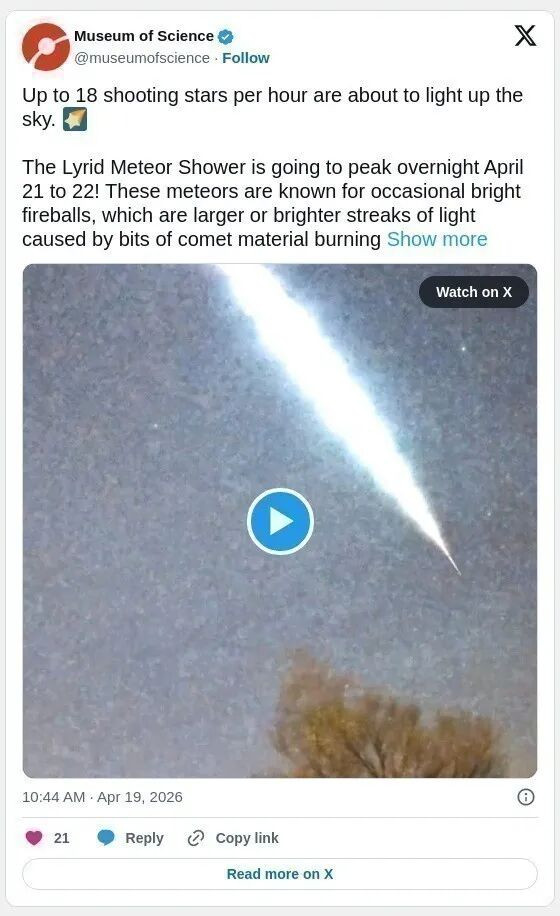Open the info icon beside the date

(x=526, y=797)
